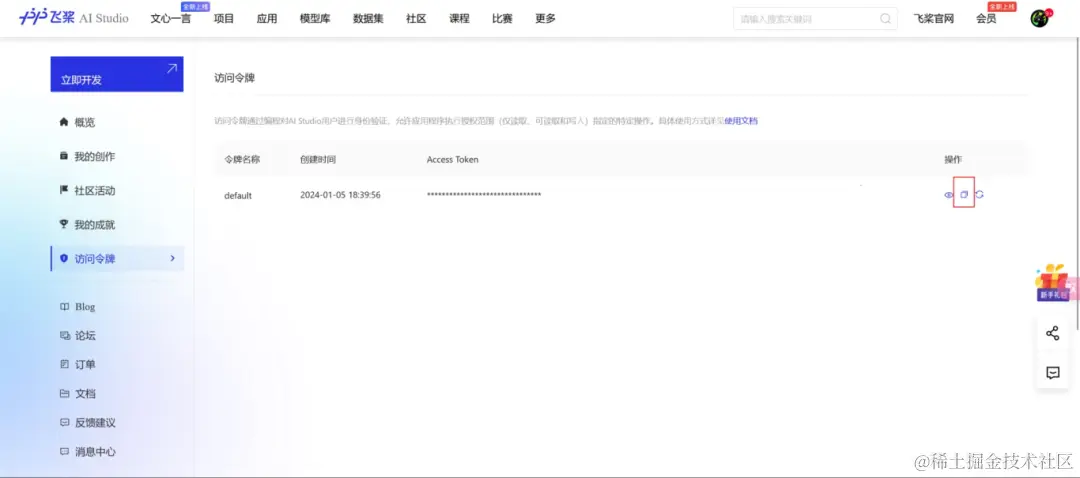The height and width of the screenshot is (478, 1080).
Task: Click the search magnifier icon
Action: 886,19
